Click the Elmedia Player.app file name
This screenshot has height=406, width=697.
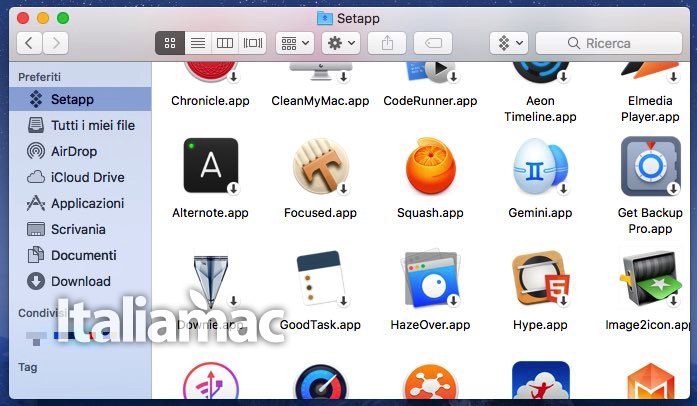[650, 109]
